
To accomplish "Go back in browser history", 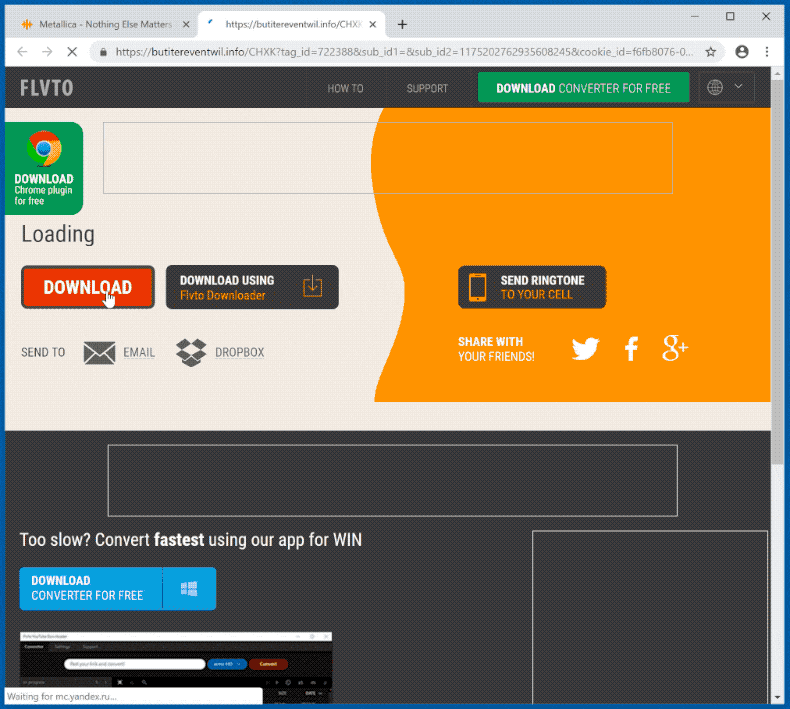I will tap(22, 52).
